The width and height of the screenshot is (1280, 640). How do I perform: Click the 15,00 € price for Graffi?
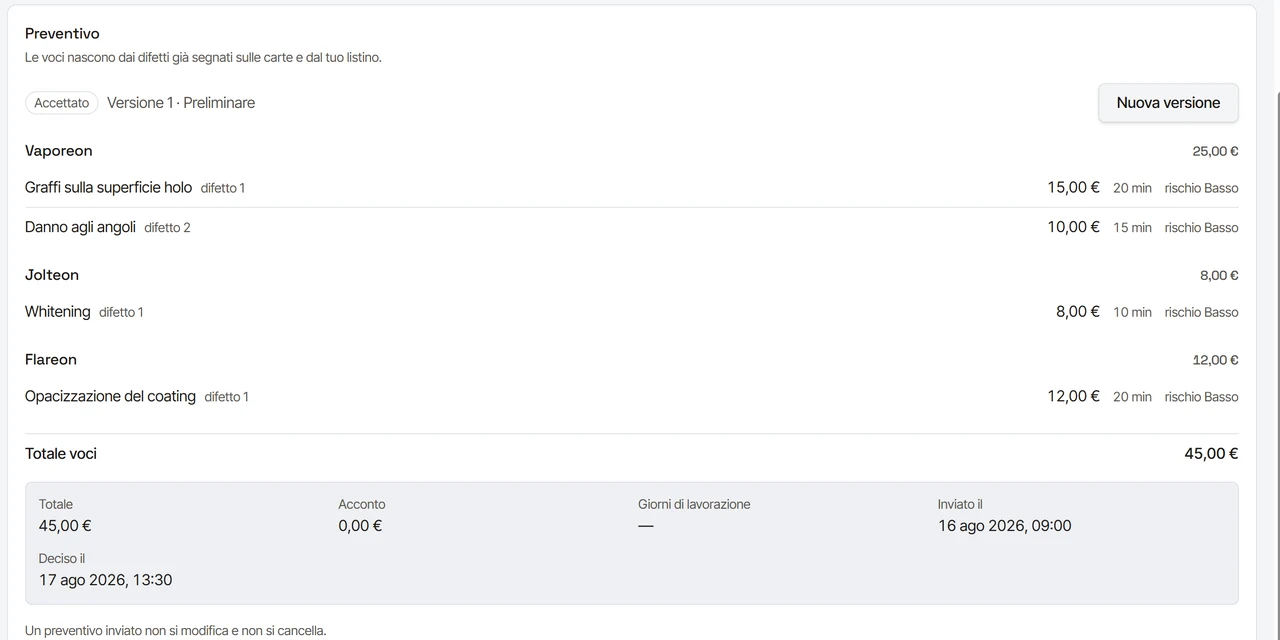(1073, 188)
